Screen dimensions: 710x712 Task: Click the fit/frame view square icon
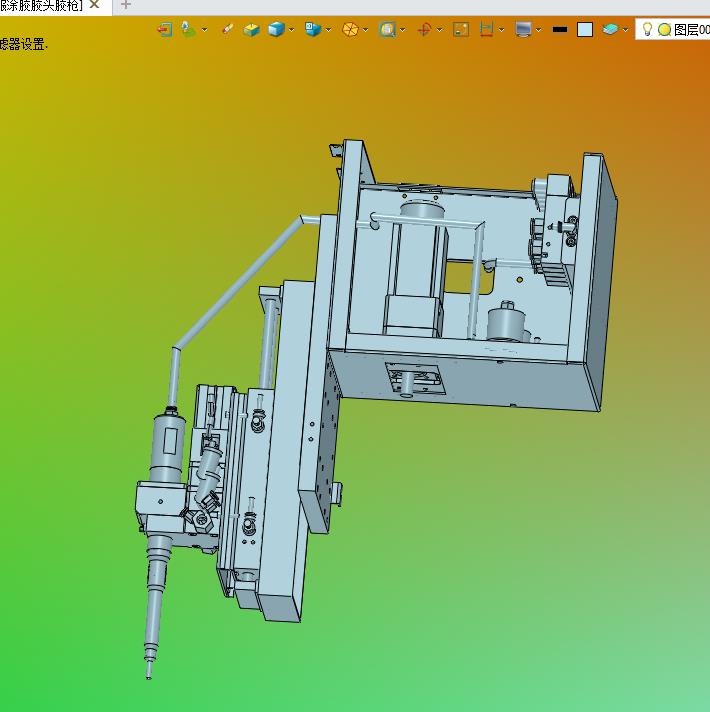461,30
